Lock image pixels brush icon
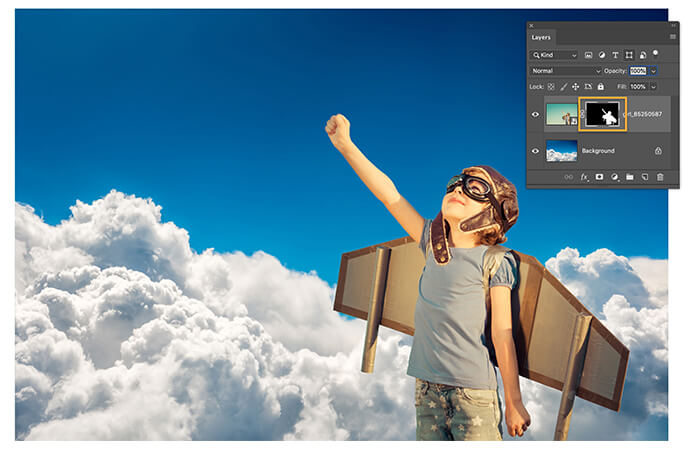This screenshot has width=690, height=450. click(x=564, y=87)
